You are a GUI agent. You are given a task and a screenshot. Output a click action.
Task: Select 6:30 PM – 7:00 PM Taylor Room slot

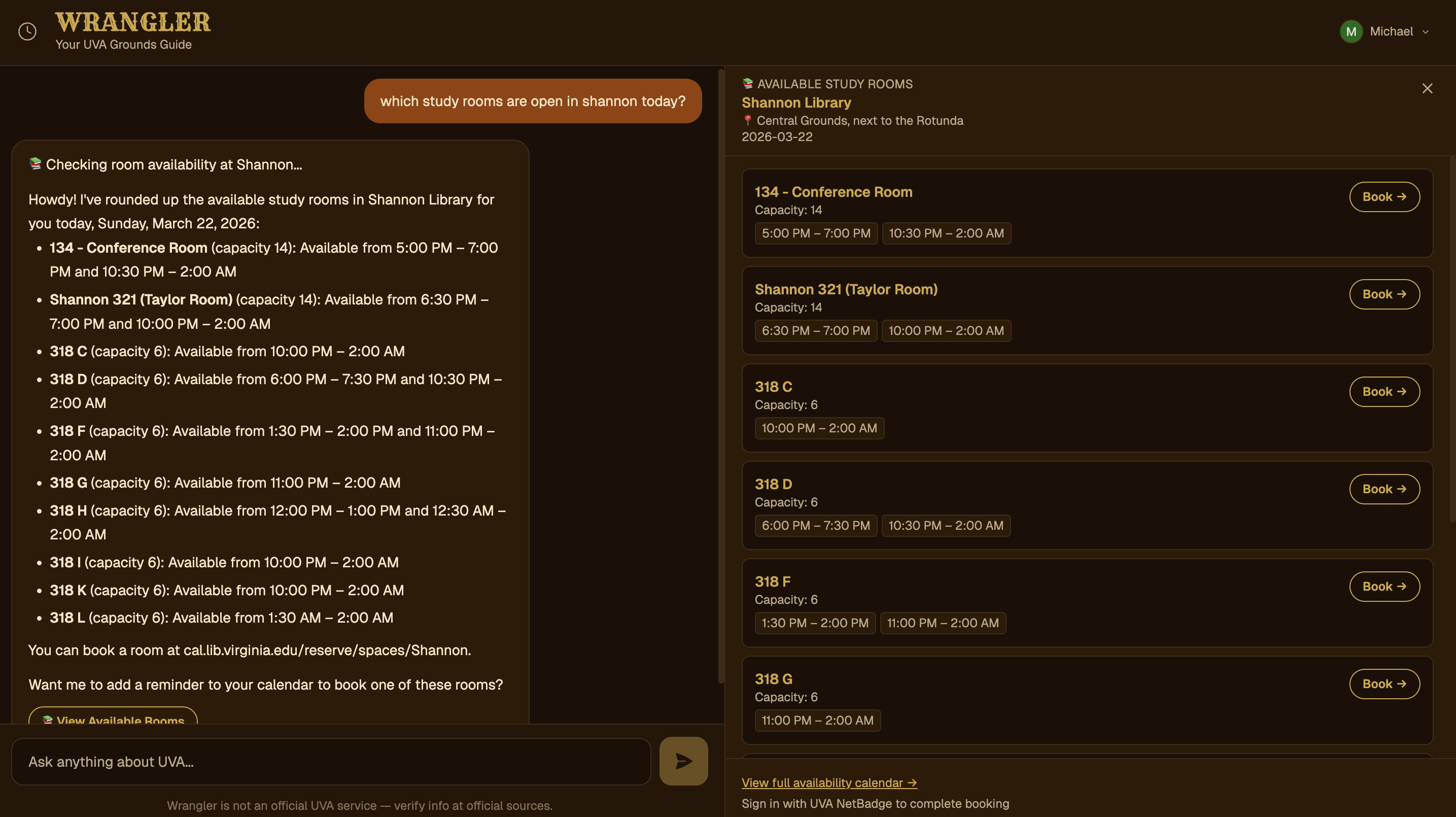pos(816,330)
